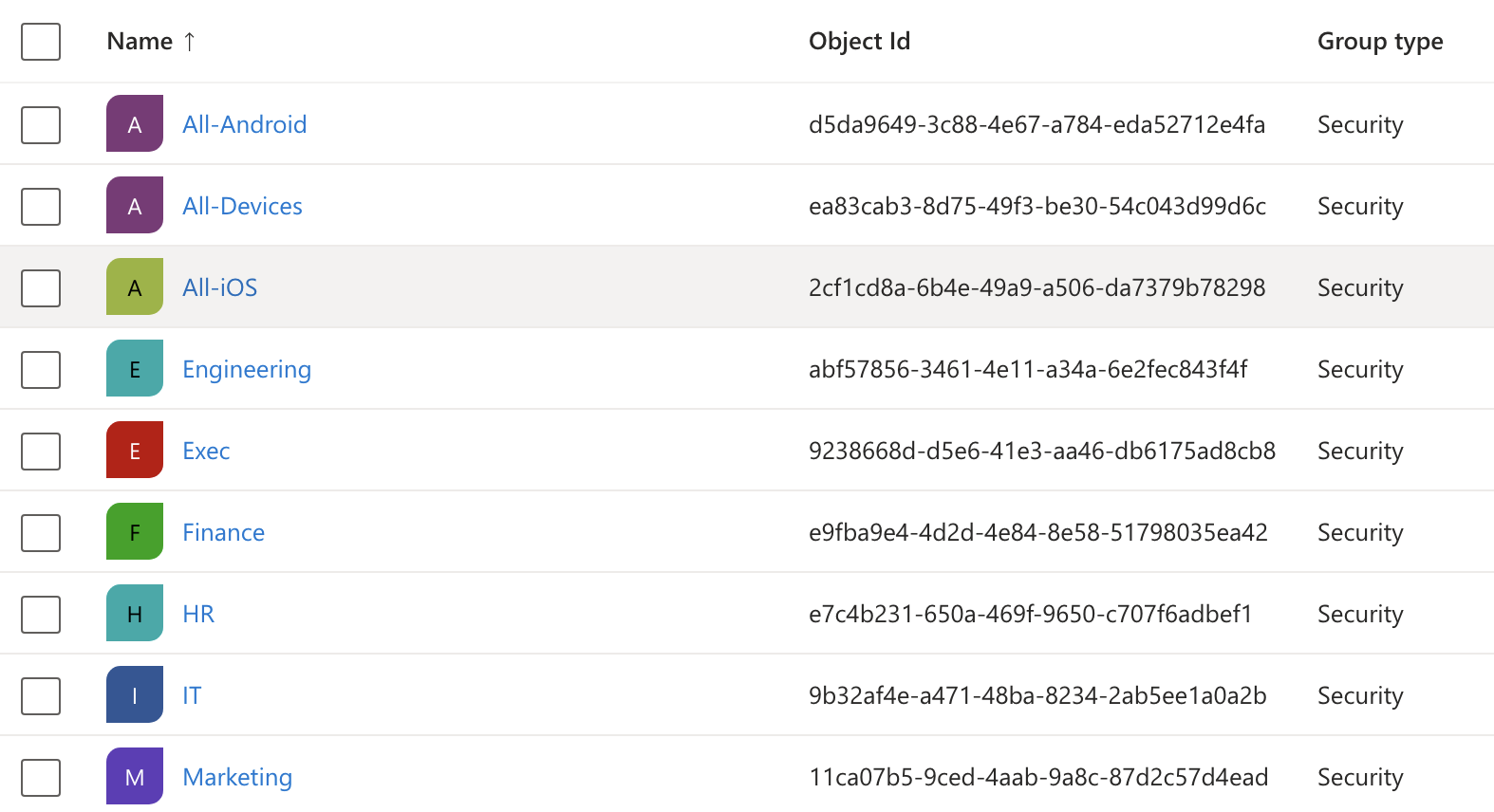Click the dark blue IT avatar icon
1494x812 pixels.
coord(135,694)
